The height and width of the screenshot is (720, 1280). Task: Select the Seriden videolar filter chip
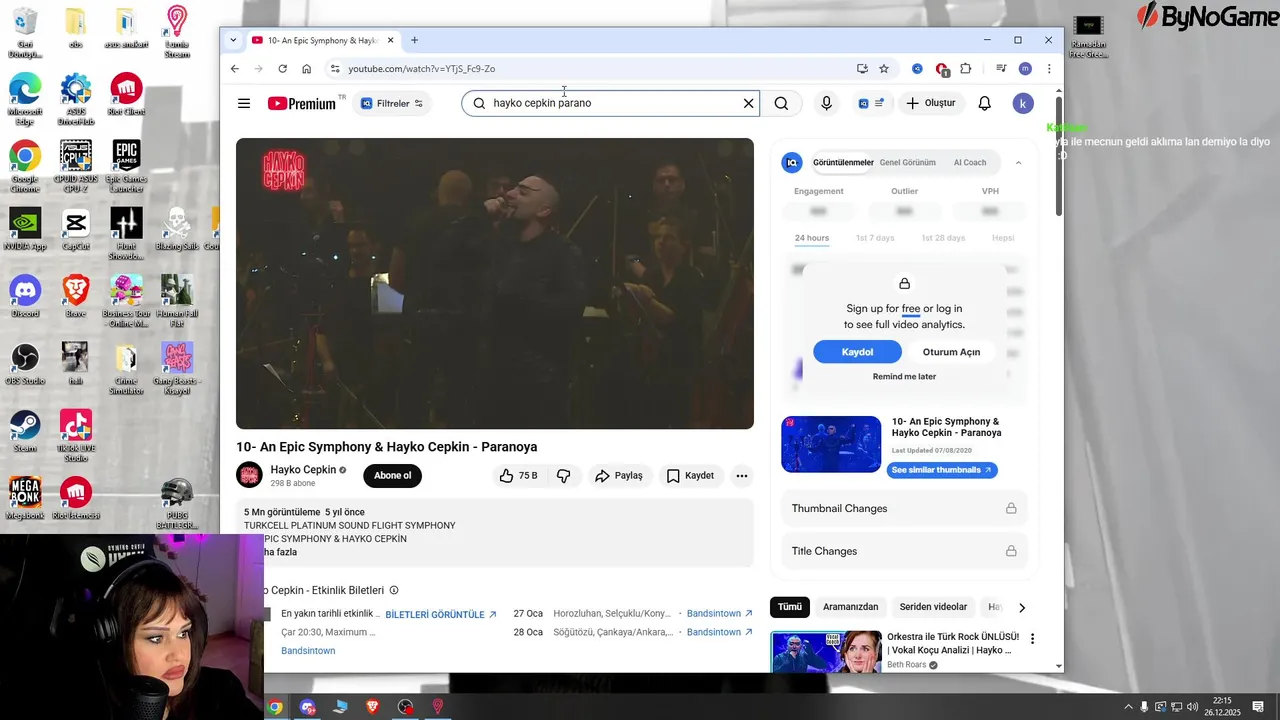933,607
